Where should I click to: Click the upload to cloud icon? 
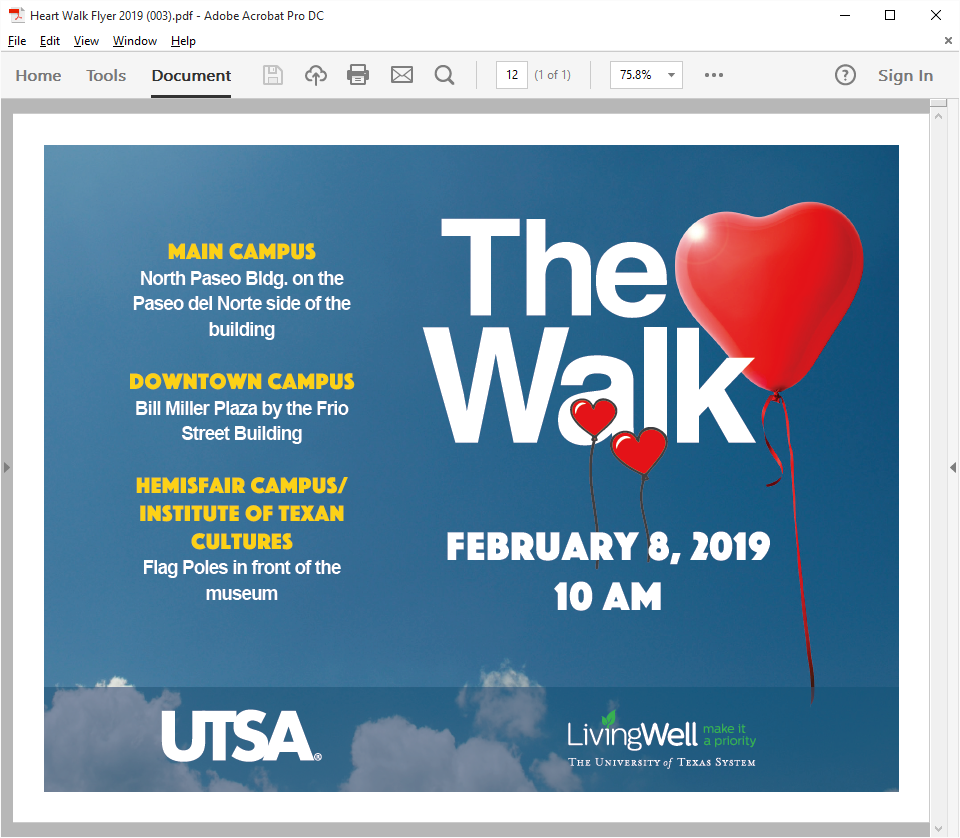pyautogui.click(x=316, y=75)
